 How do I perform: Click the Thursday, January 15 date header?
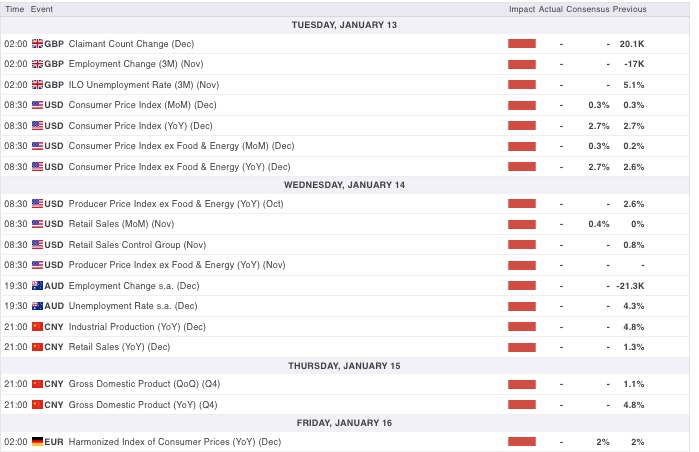click(345, 366)
